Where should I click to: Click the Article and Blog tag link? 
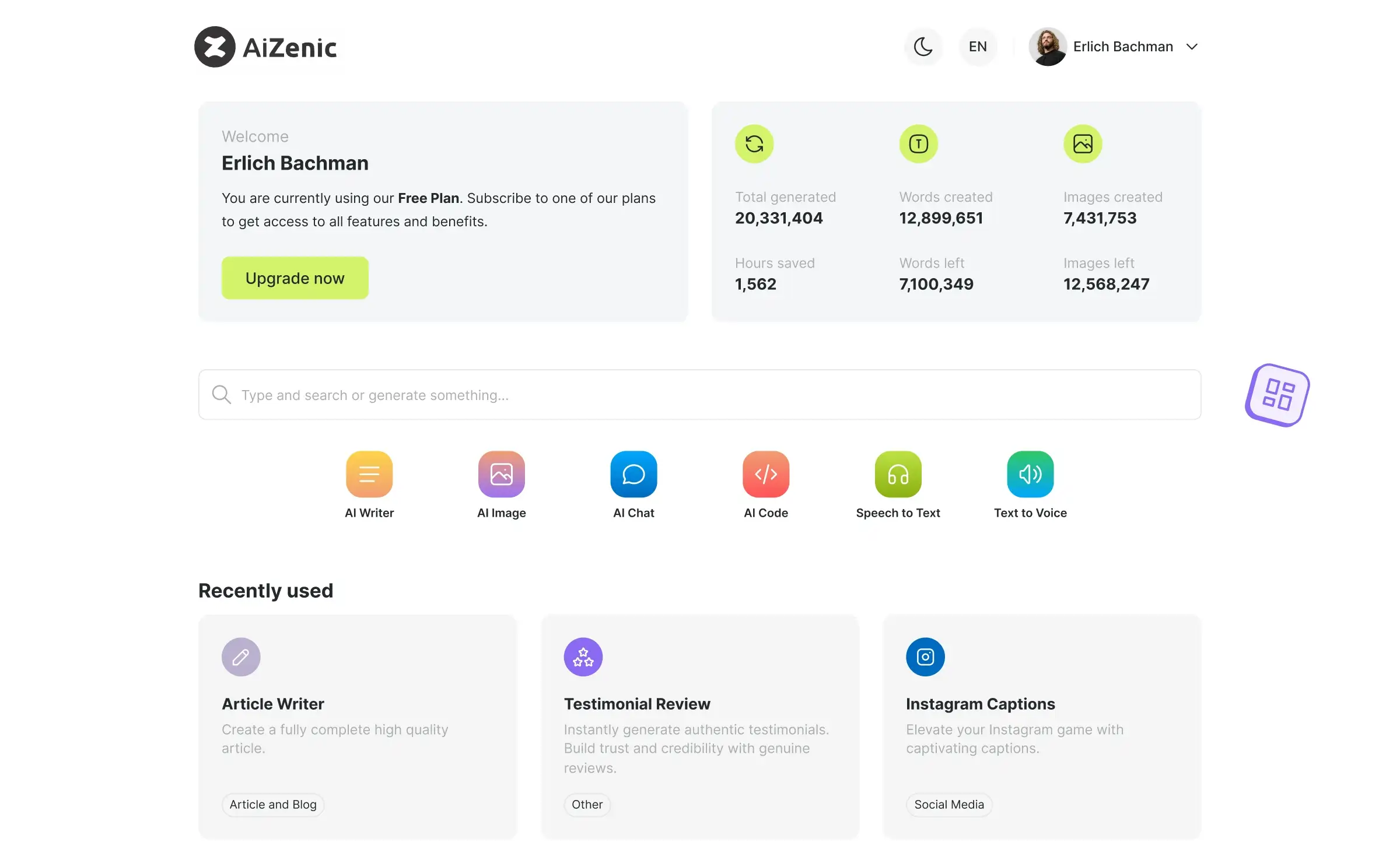click(x=272, y=804)
